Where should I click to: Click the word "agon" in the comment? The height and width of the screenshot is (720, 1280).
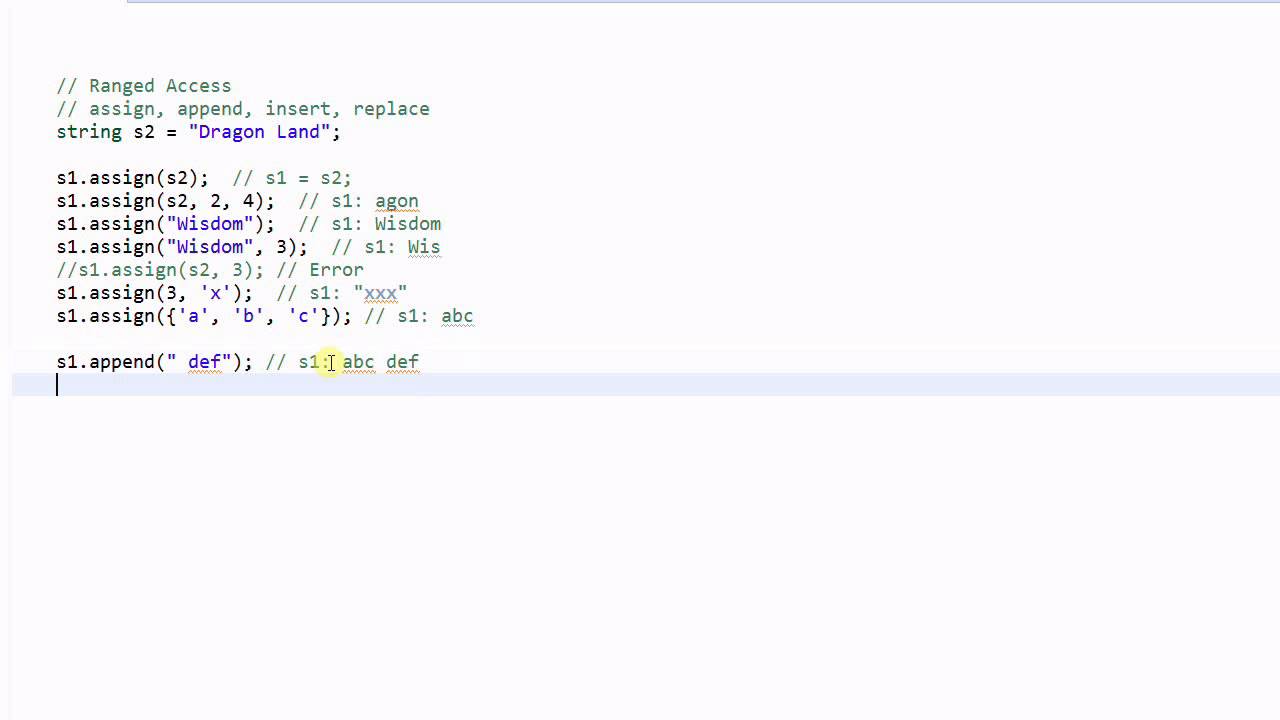point(397,201)
